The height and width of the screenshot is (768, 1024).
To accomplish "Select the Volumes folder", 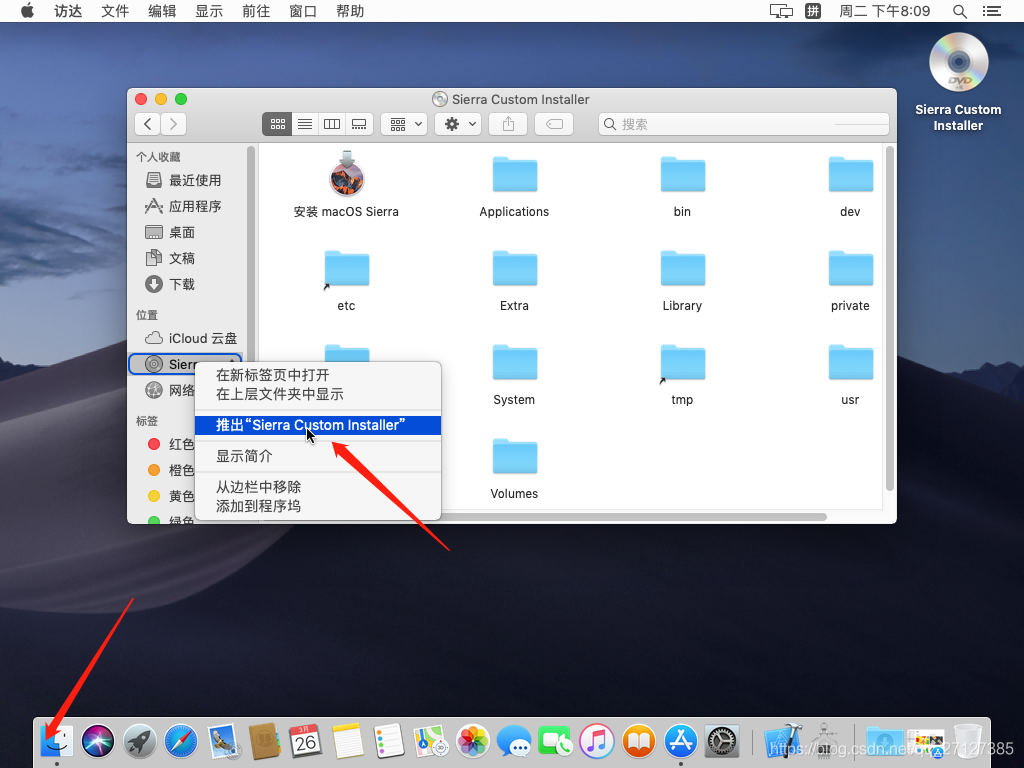I will tap(515, 469).
